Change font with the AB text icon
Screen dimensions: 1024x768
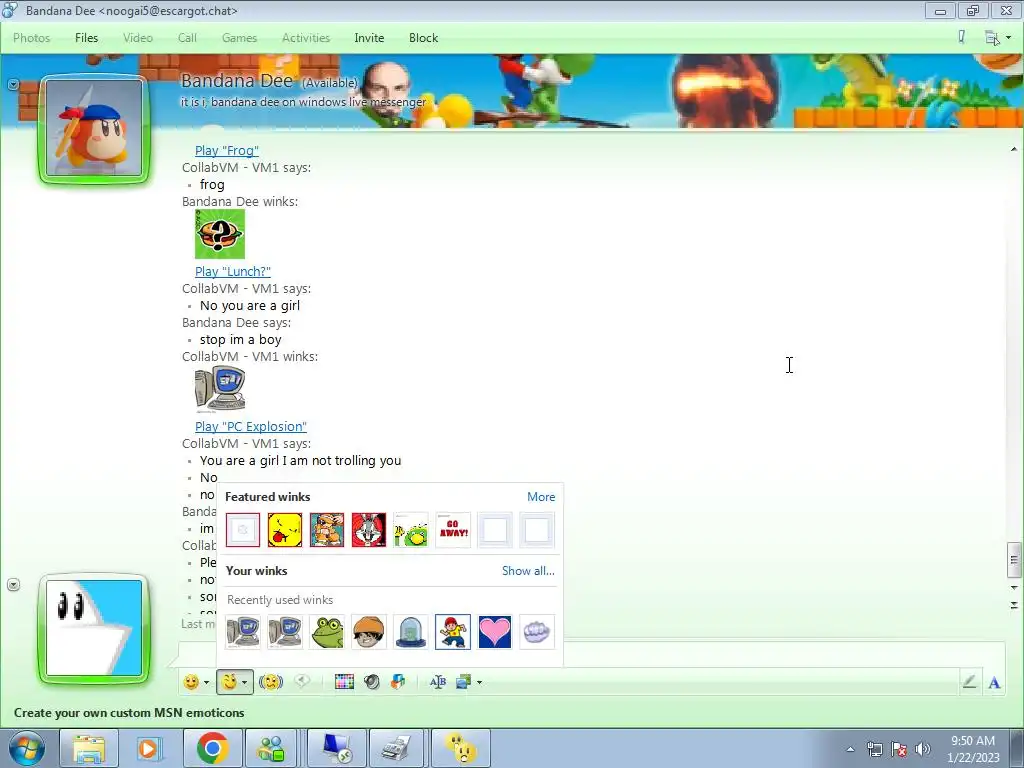438,682
